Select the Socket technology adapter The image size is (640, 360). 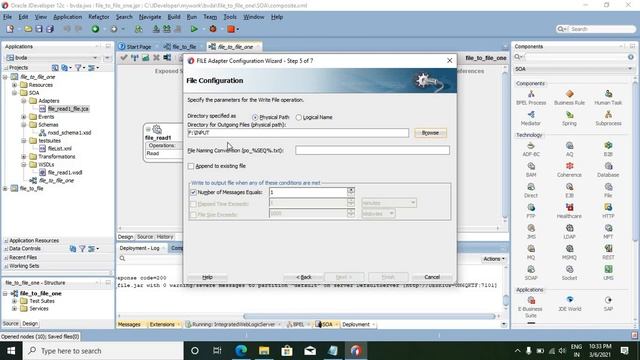point(569,273)
